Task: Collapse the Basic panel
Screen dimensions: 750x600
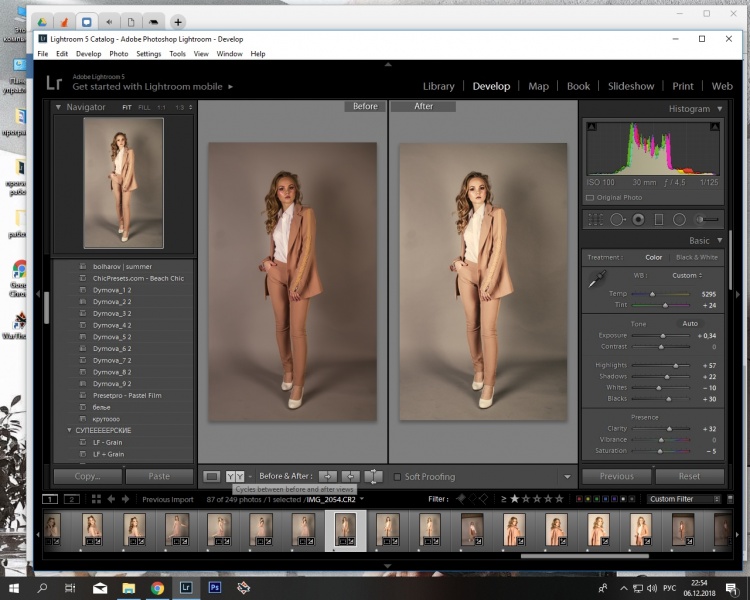Action: click(x=719, y=240)
